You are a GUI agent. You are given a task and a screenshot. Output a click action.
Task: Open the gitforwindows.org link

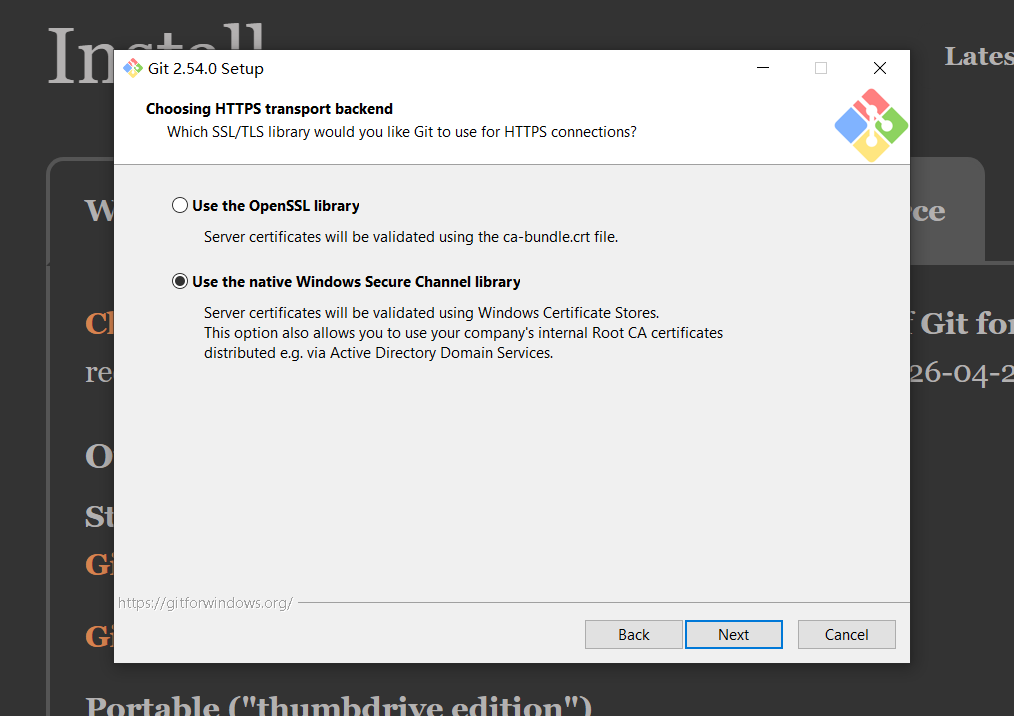[205, 603]
